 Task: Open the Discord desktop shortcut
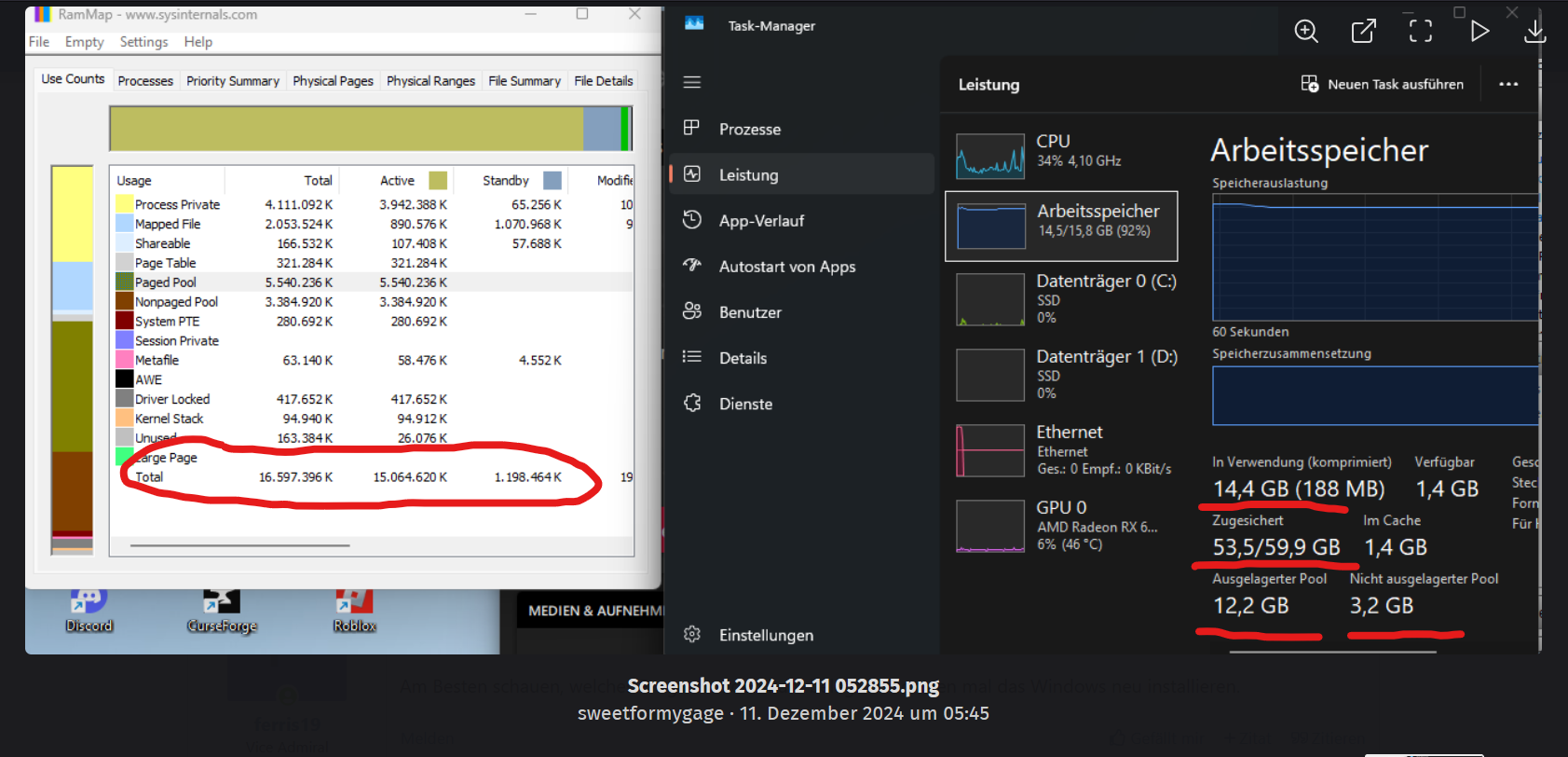(x=89, y=612)
